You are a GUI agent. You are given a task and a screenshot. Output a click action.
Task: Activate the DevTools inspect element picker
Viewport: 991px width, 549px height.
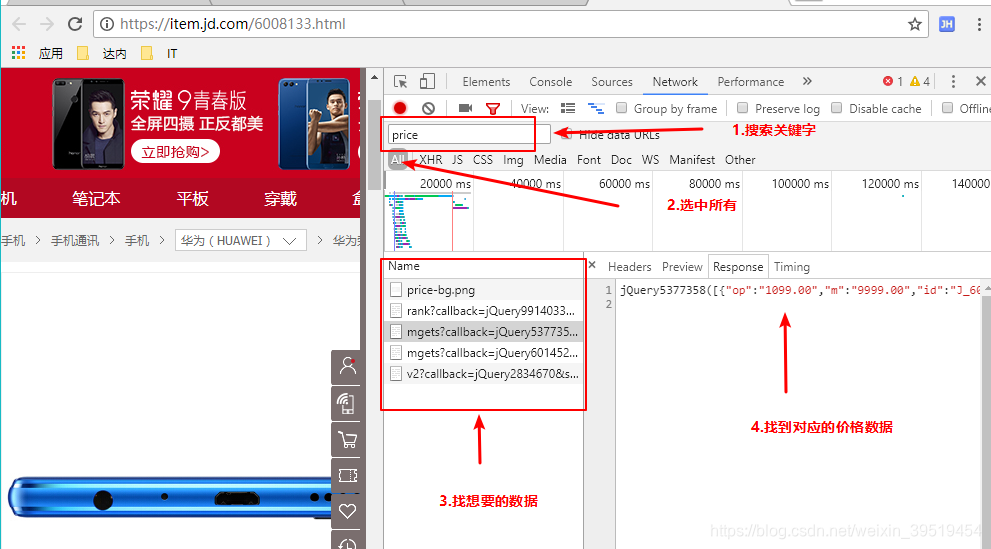(x=400, y=81)
